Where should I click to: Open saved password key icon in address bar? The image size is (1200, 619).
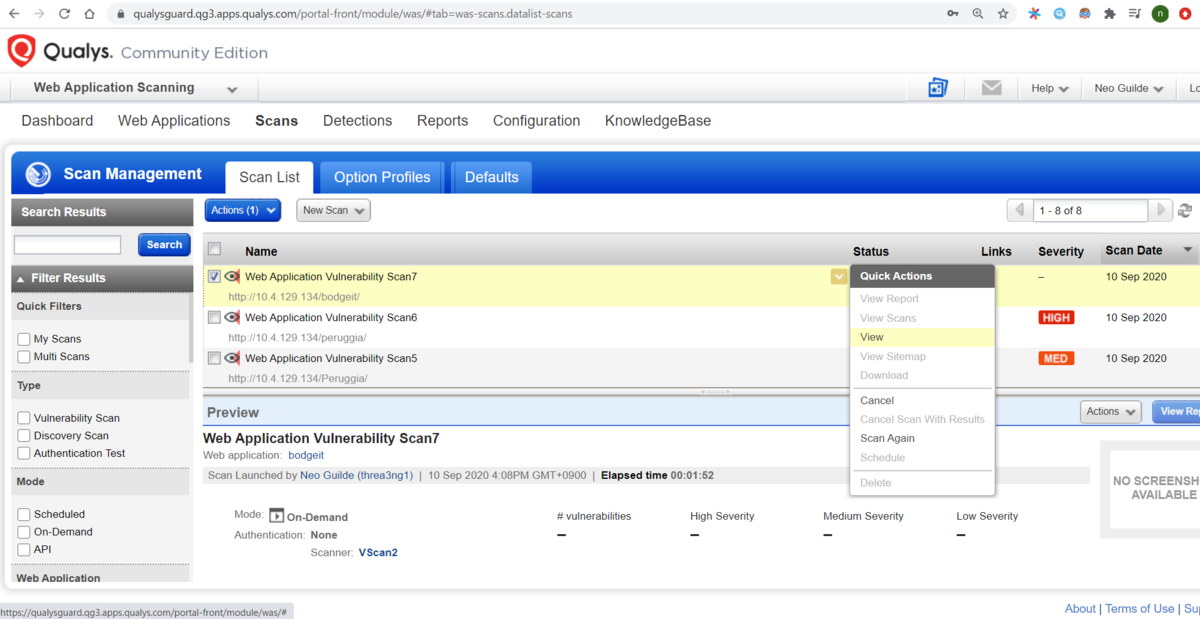tap(953, 14)
